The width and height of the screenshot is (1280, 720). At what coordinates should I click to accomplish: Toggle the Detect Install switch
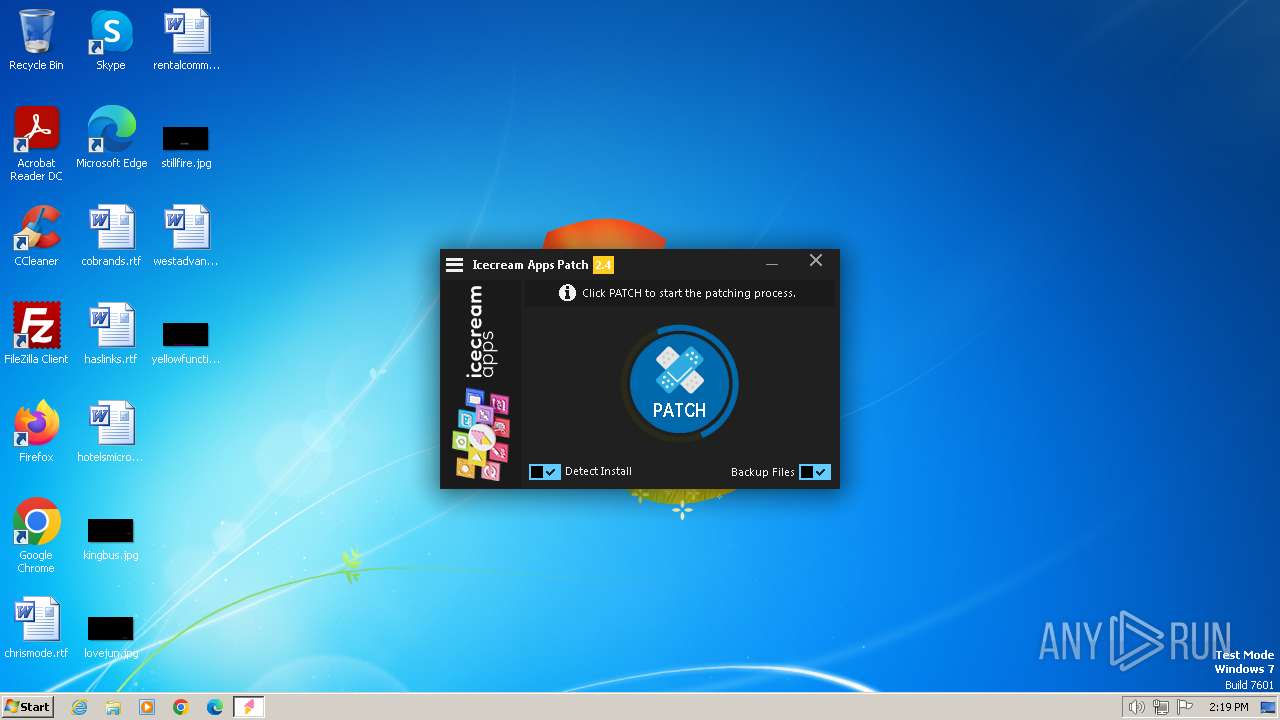pos(544,472)
